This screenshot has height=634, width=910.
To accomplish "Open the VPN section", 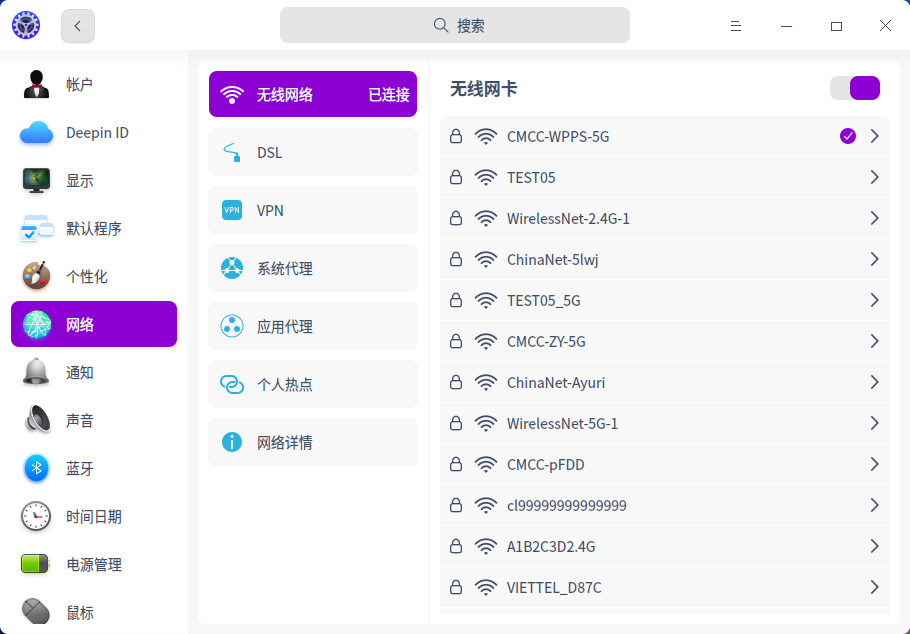I will 313,210.
